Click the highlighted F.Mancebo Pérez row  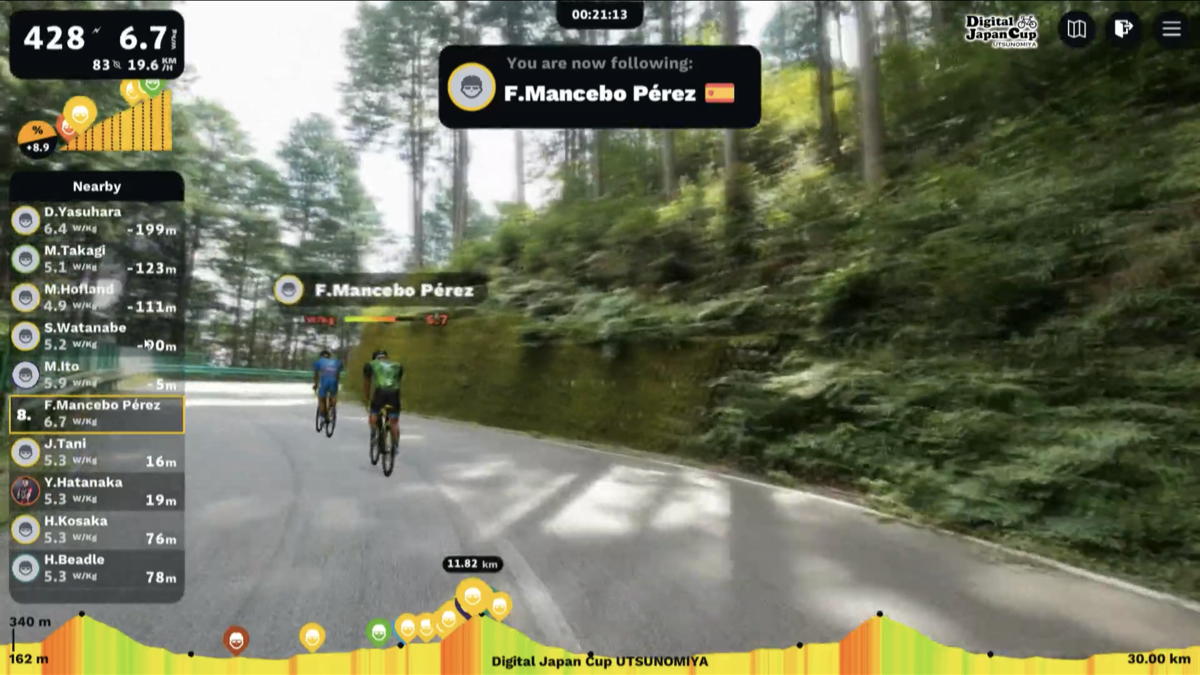pos(97,414)
